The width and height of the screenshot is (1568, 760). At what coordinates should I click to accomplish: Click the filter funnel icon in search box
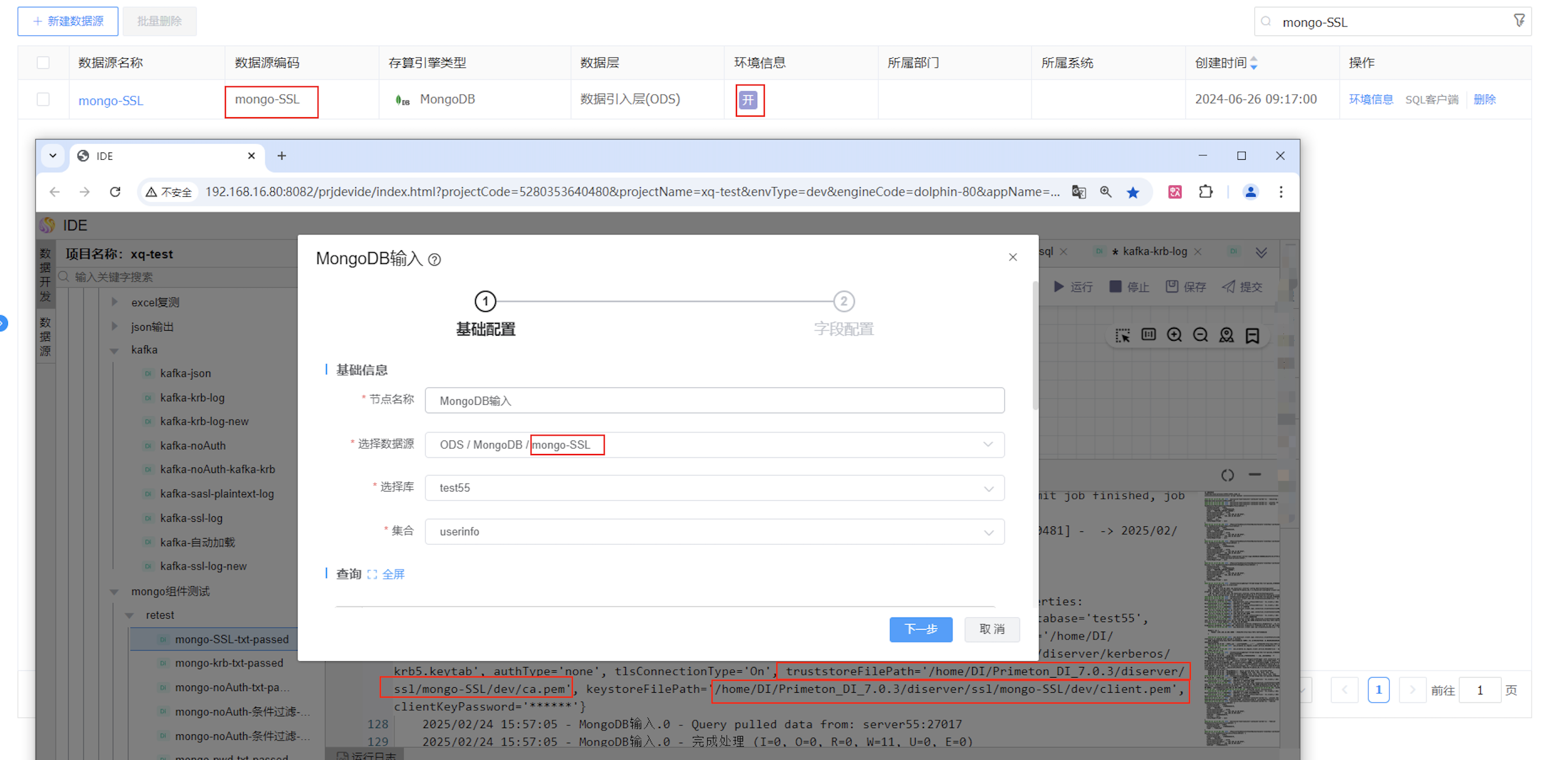(x=1519, y=21)
